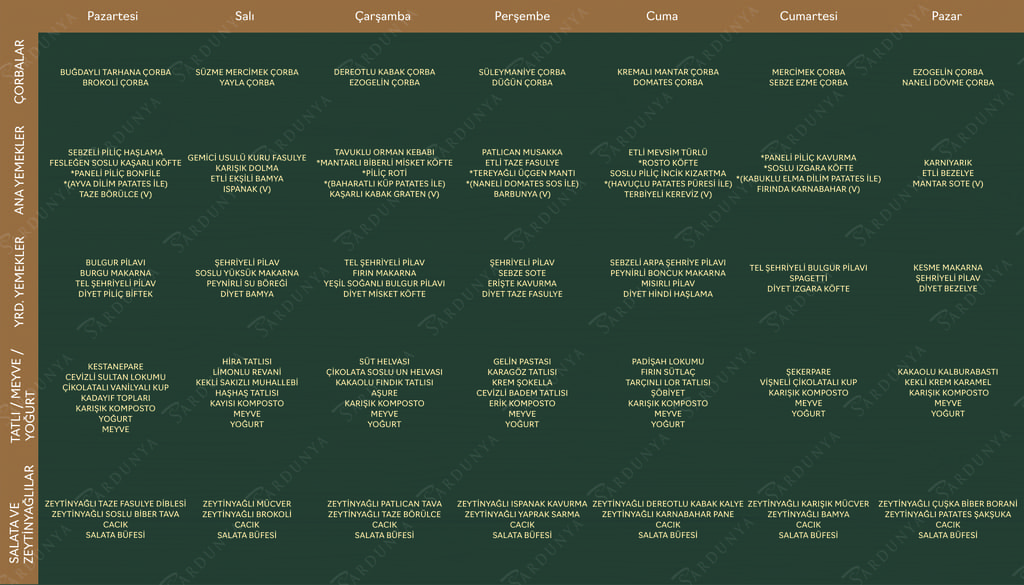1024x585 pixels.
Task: Select the ANA YEMEKLER row label
Action: pos(19,170)
